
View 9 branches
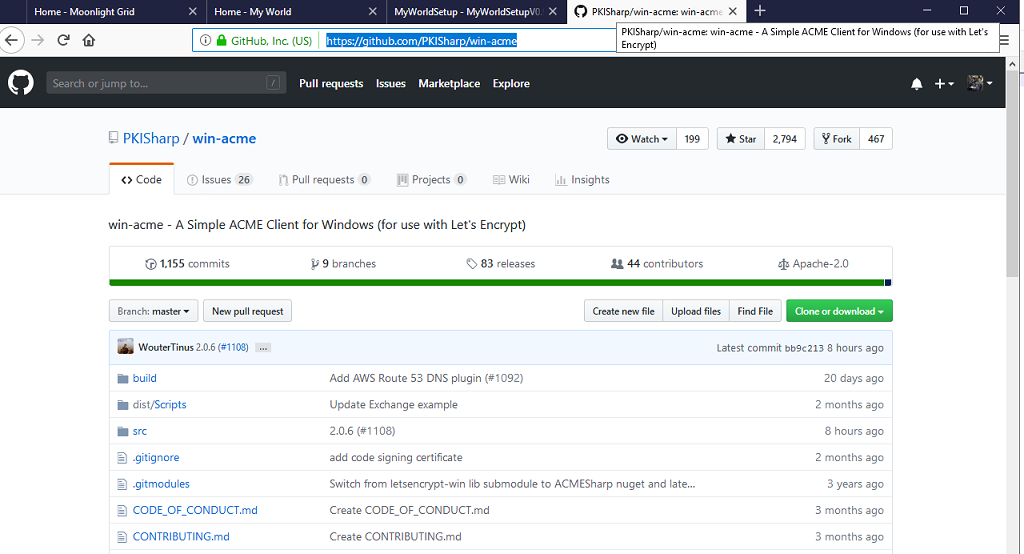pyautogui.click(x=344, y=264)
